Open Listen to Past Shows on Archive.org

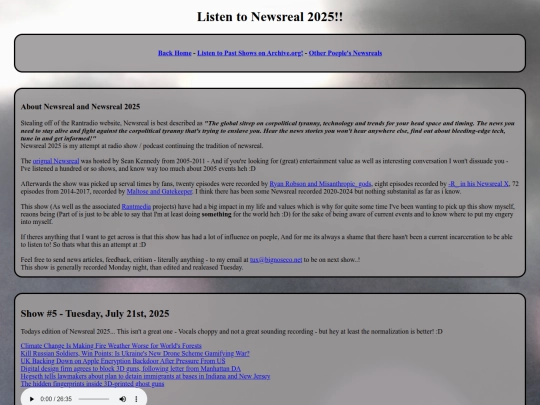[x=250, y=53]
